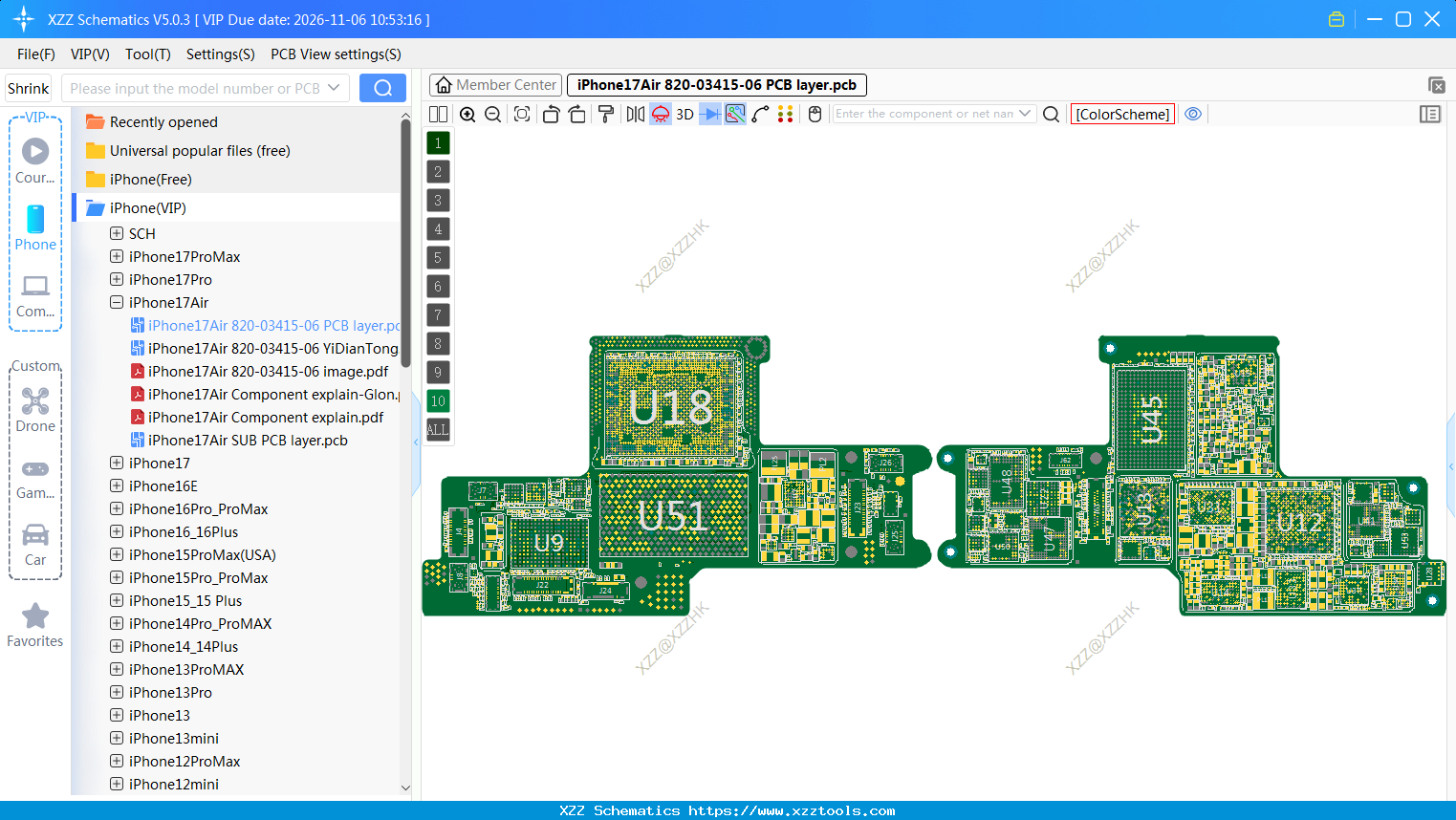
Task: Open the ColorScheme picker
Action: pos(1122,114)
